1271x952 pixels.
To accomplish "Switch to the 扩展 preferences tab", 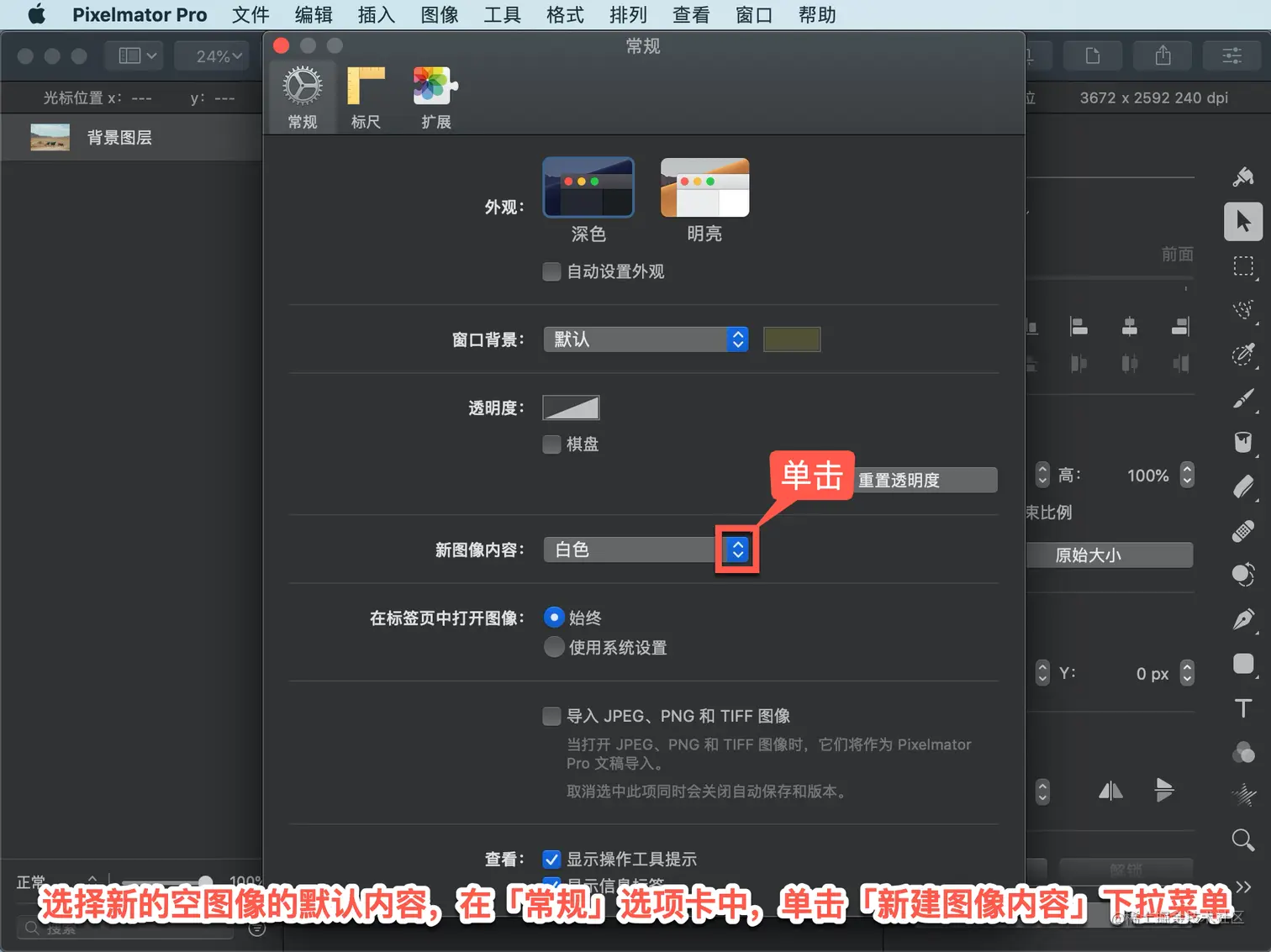I will [x=435, y=97].
